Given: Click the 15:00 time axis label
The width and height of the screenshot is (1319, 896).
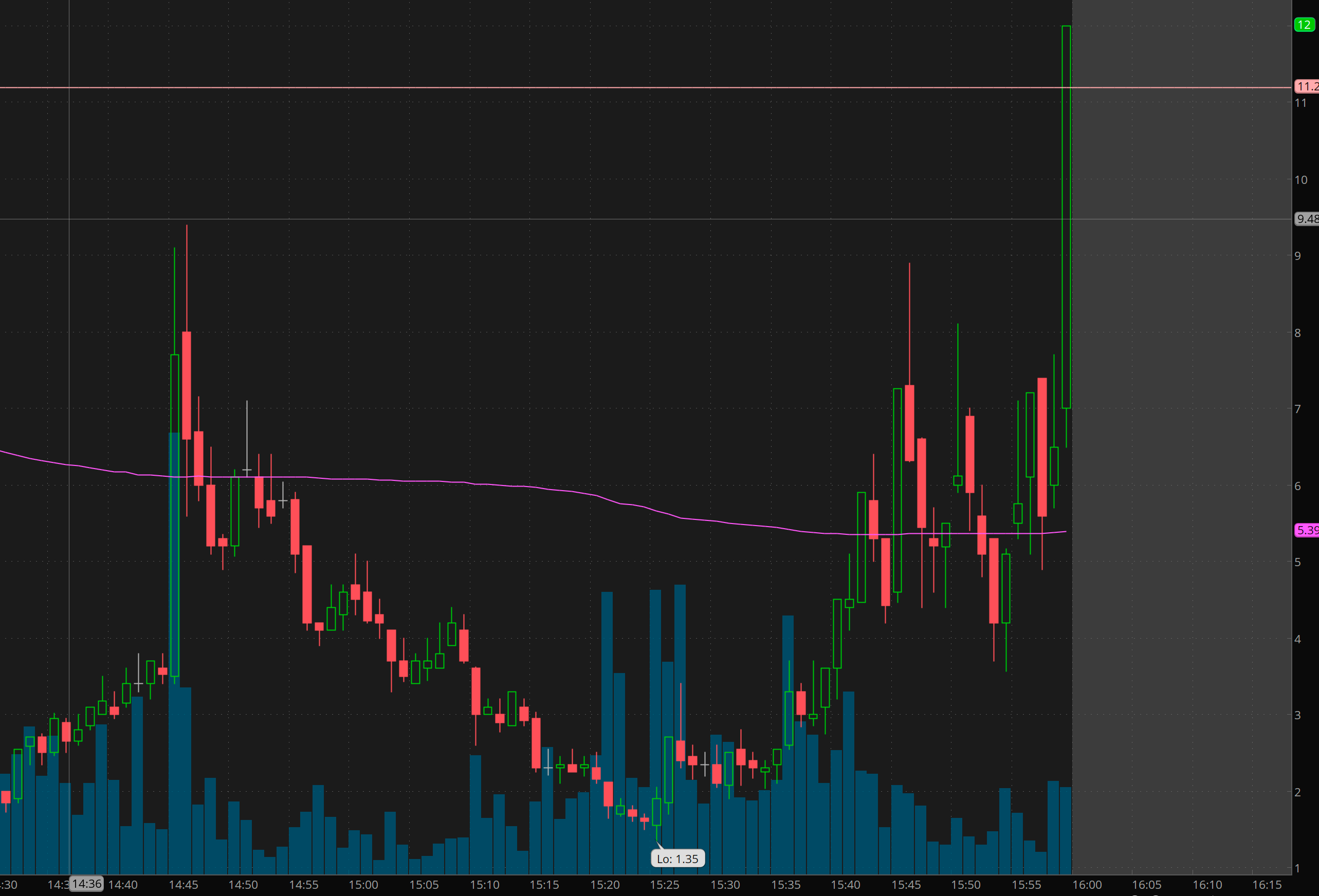Looking at the screenshot, I should click(x=363, y=885).
